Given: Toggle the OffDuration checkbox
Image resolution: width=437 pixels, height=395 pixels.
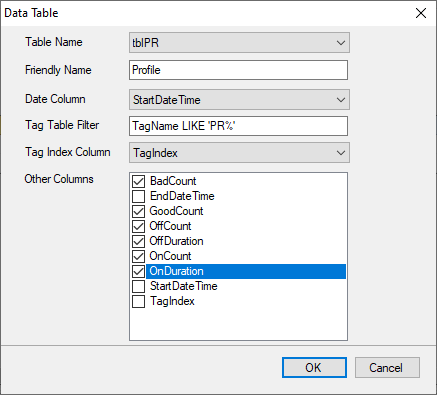Looking at the screenshot, I should pyautogui.click(x=138, y=241).
